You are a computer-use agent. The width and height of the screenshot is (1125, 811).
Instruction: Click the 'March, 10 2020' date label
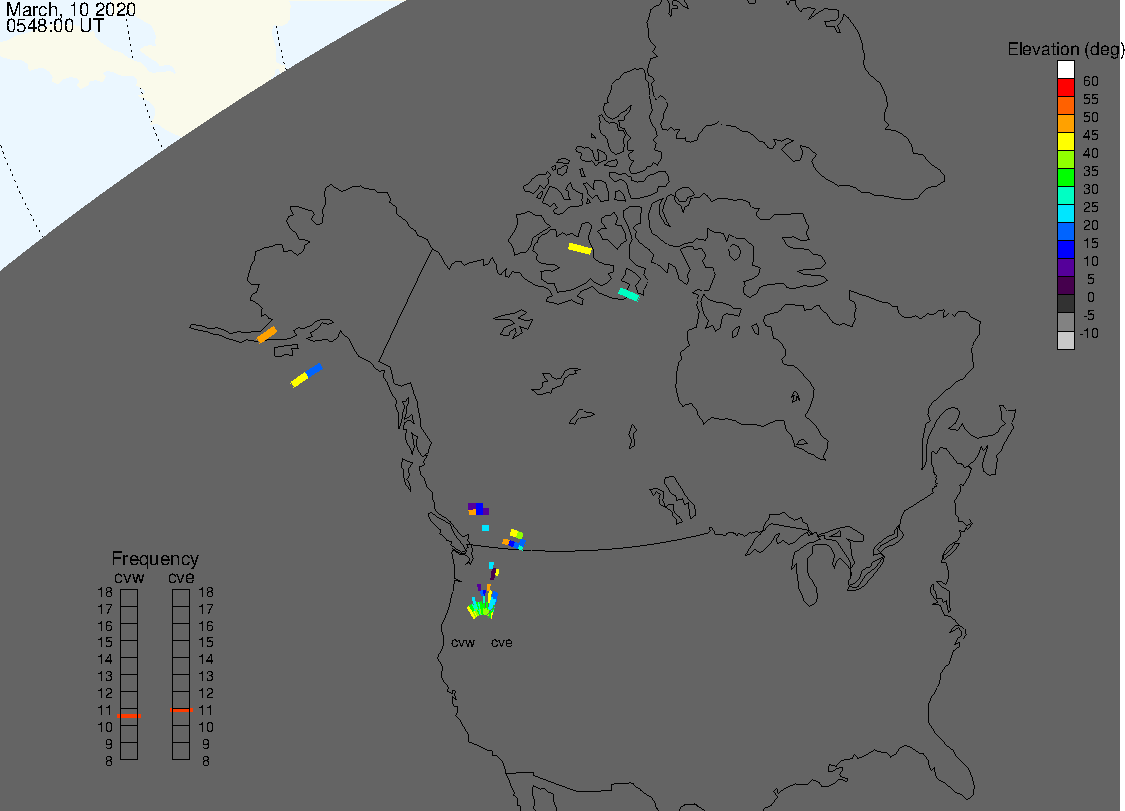tap(70, 9)
